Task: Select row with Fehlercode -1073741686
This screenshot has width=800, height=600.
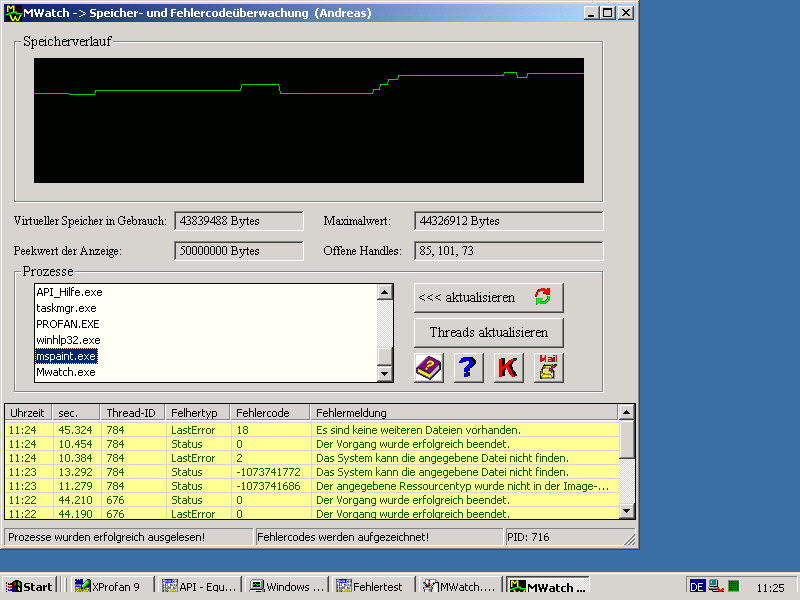Action: (312, 486)
